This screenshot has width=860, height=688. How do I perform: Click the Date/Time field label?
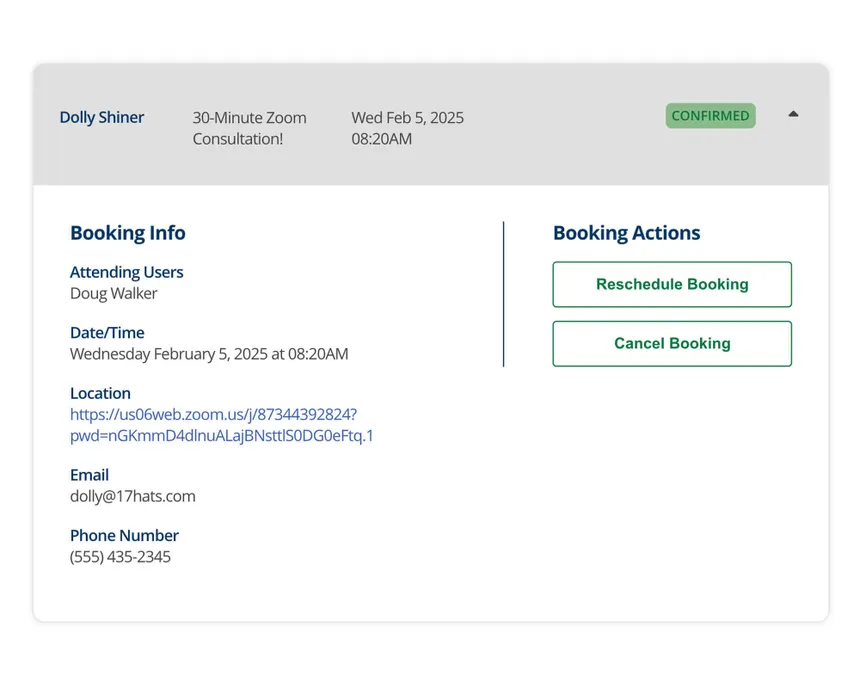tap(107, 333)
